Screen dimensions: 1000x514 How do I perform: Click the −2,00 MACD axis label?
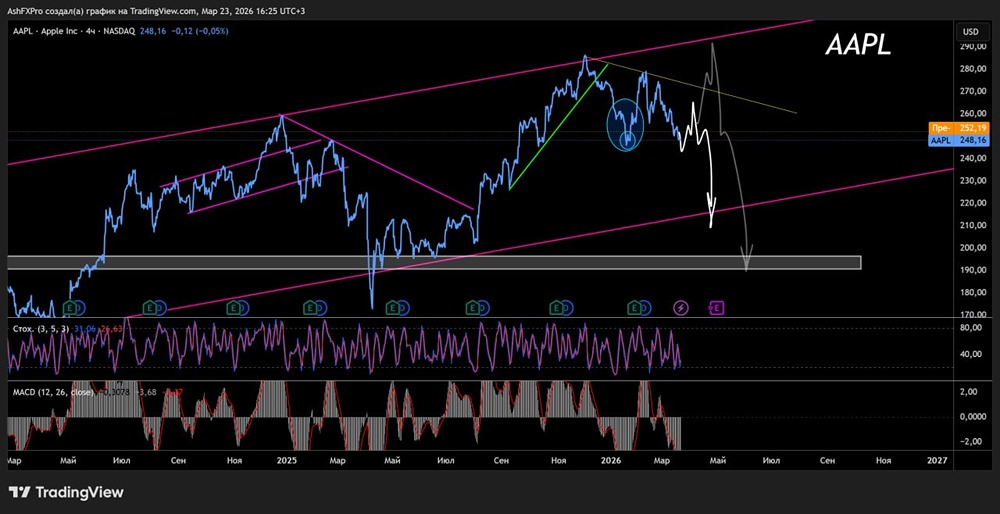(971, 442)
